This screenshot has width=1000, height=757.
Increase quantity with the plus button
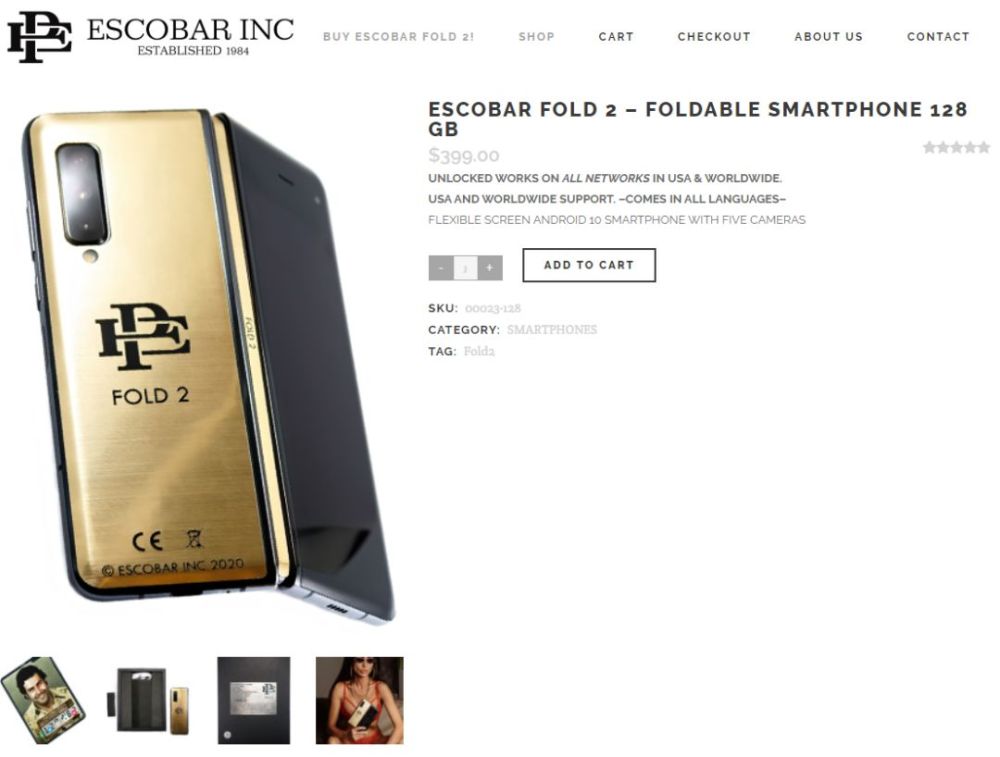[490, 268]
